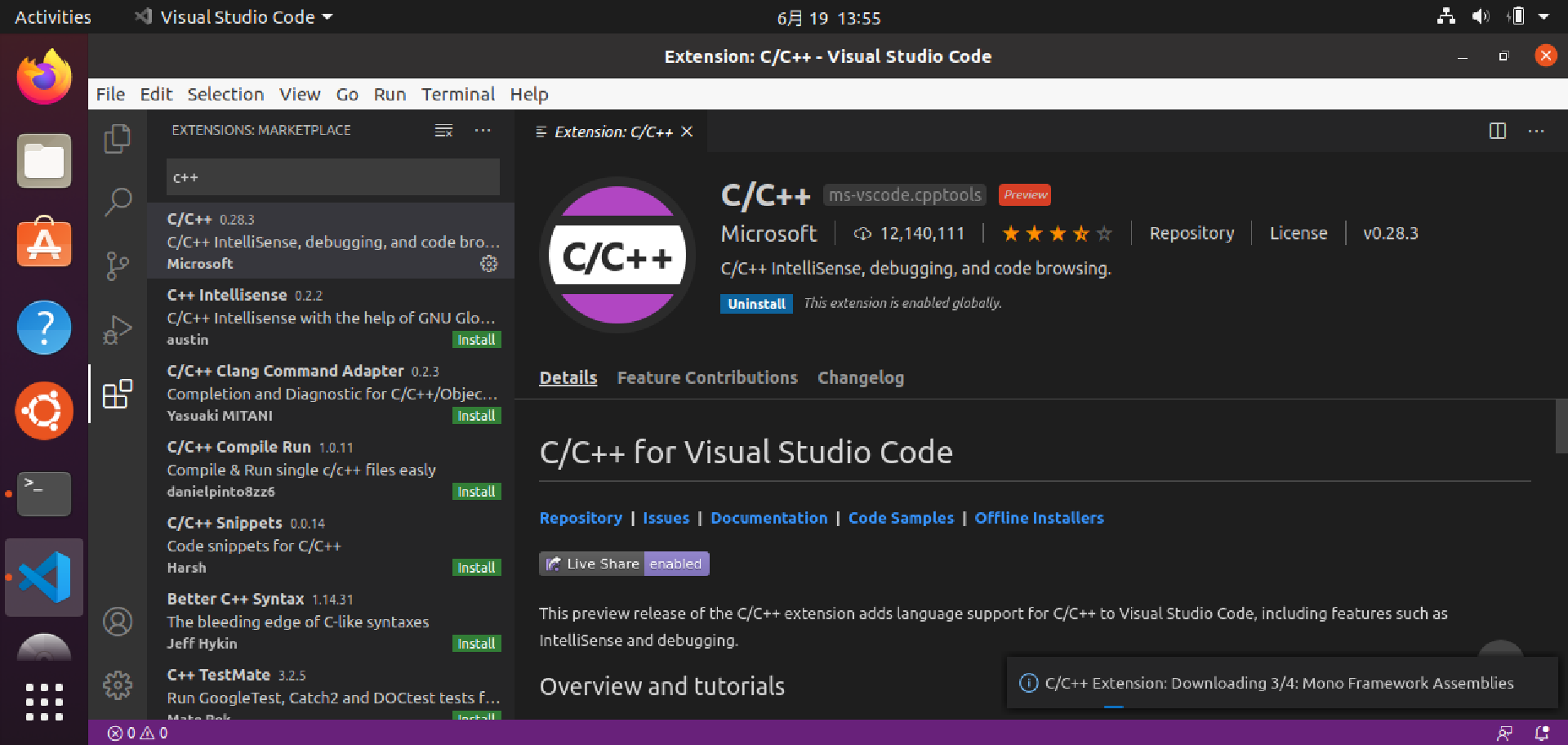Clear extensions search results
The height and width of the screenshot is (745, 1568).
click(x=443, y=131)
